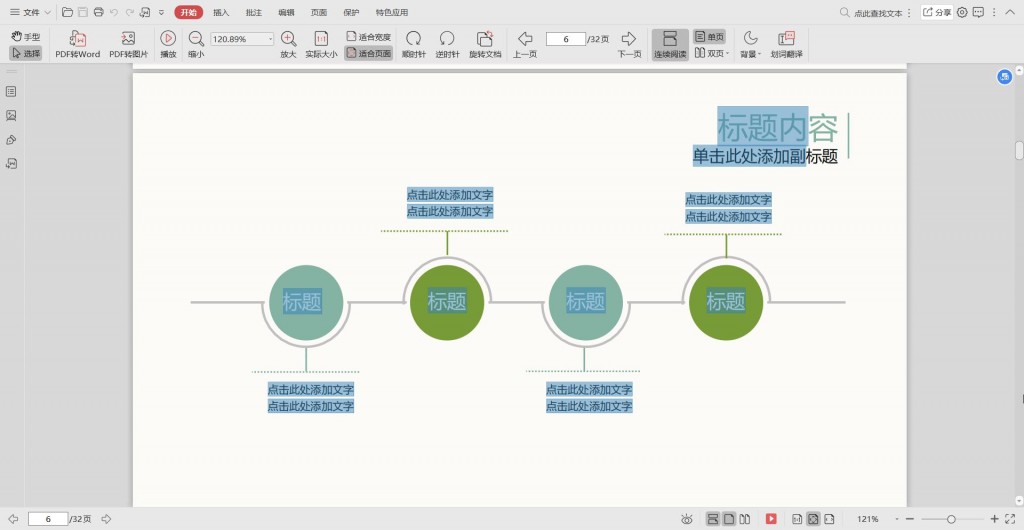The image size is (1024, 530).
Task: Expand the 120.89% zoom dropdown
Action: pos(270,39)
